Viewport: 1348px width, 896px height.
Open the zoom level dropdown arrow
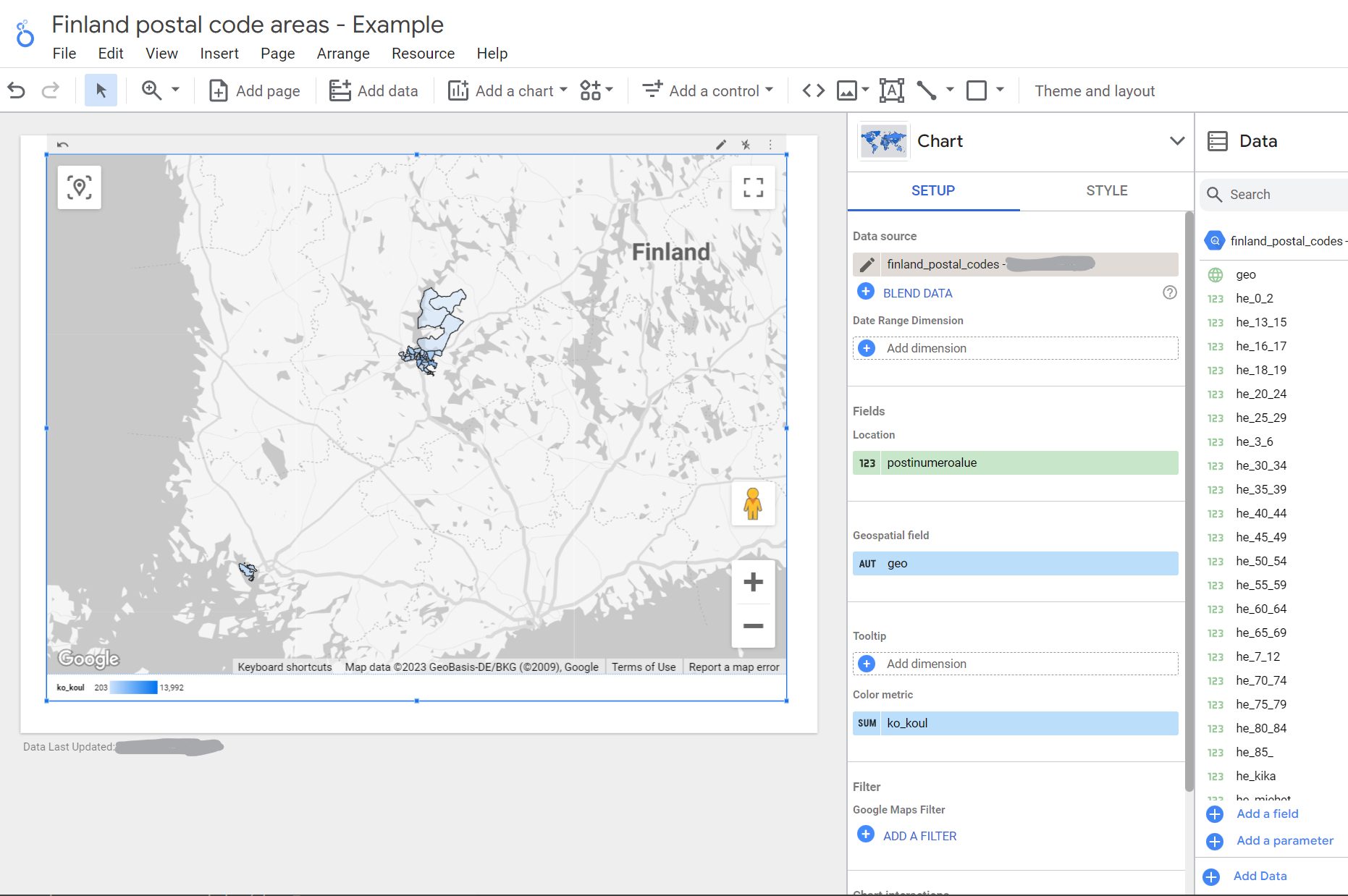click(x=175, y=90)
